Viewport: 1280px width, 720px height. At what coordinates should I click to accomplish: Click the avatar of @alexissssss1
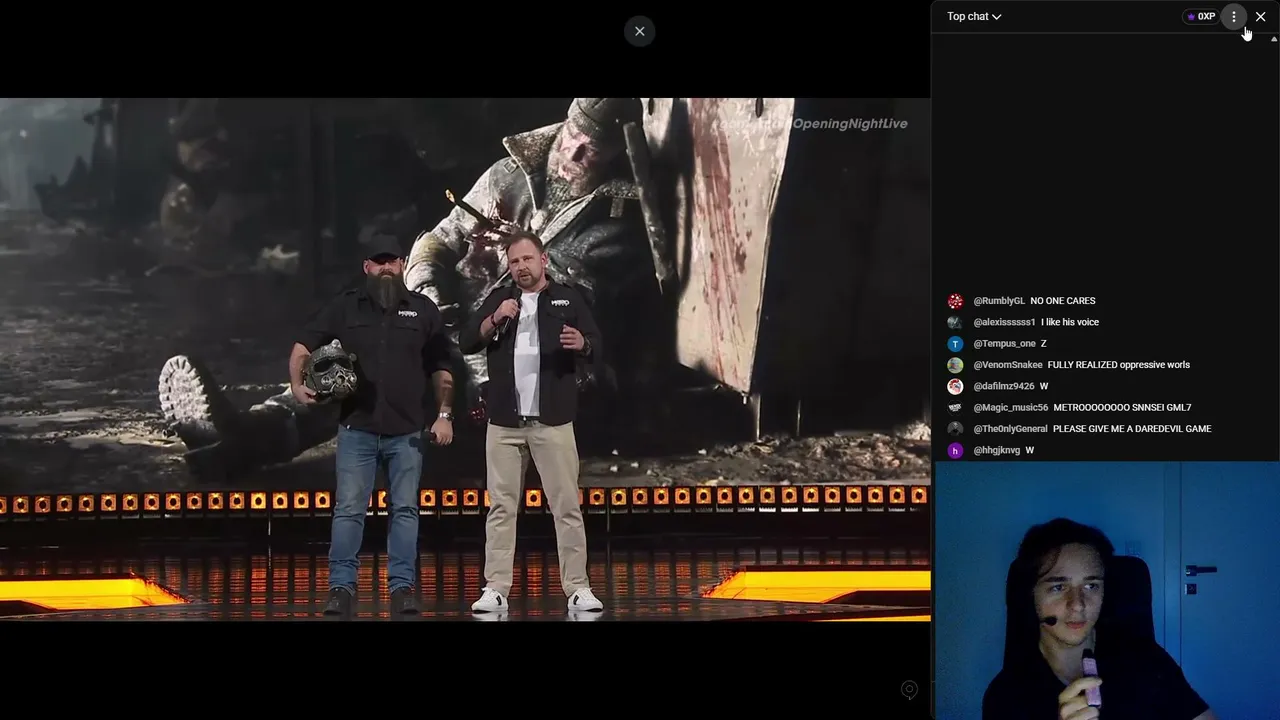coord(955,322)
